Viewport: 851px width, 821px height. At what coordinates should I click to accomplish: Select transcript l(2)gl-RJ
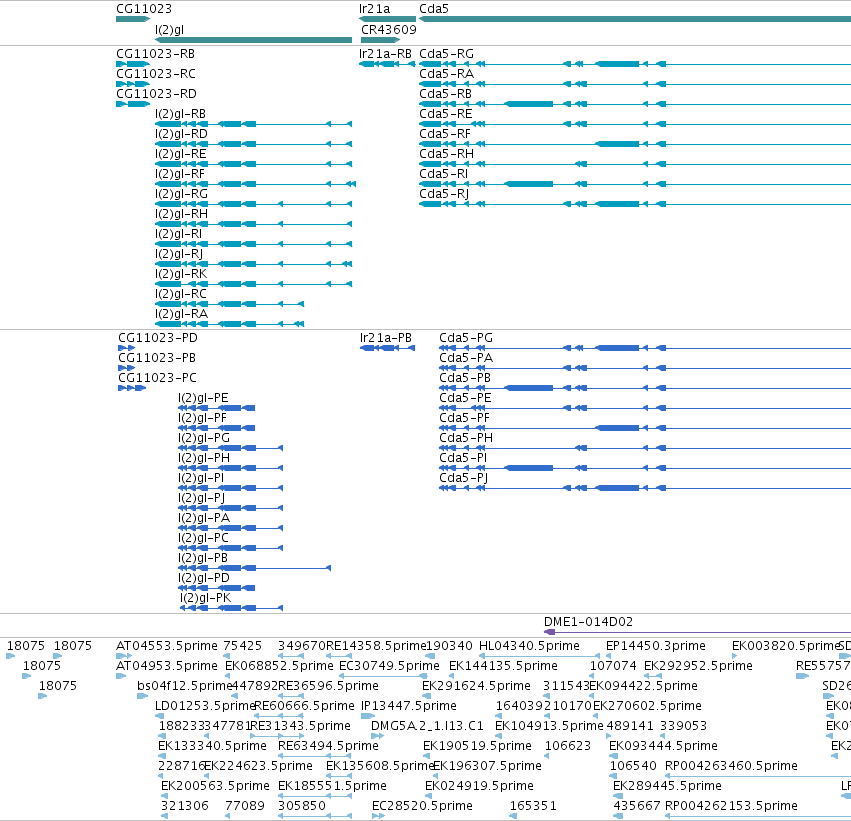[x=179, y=254]
